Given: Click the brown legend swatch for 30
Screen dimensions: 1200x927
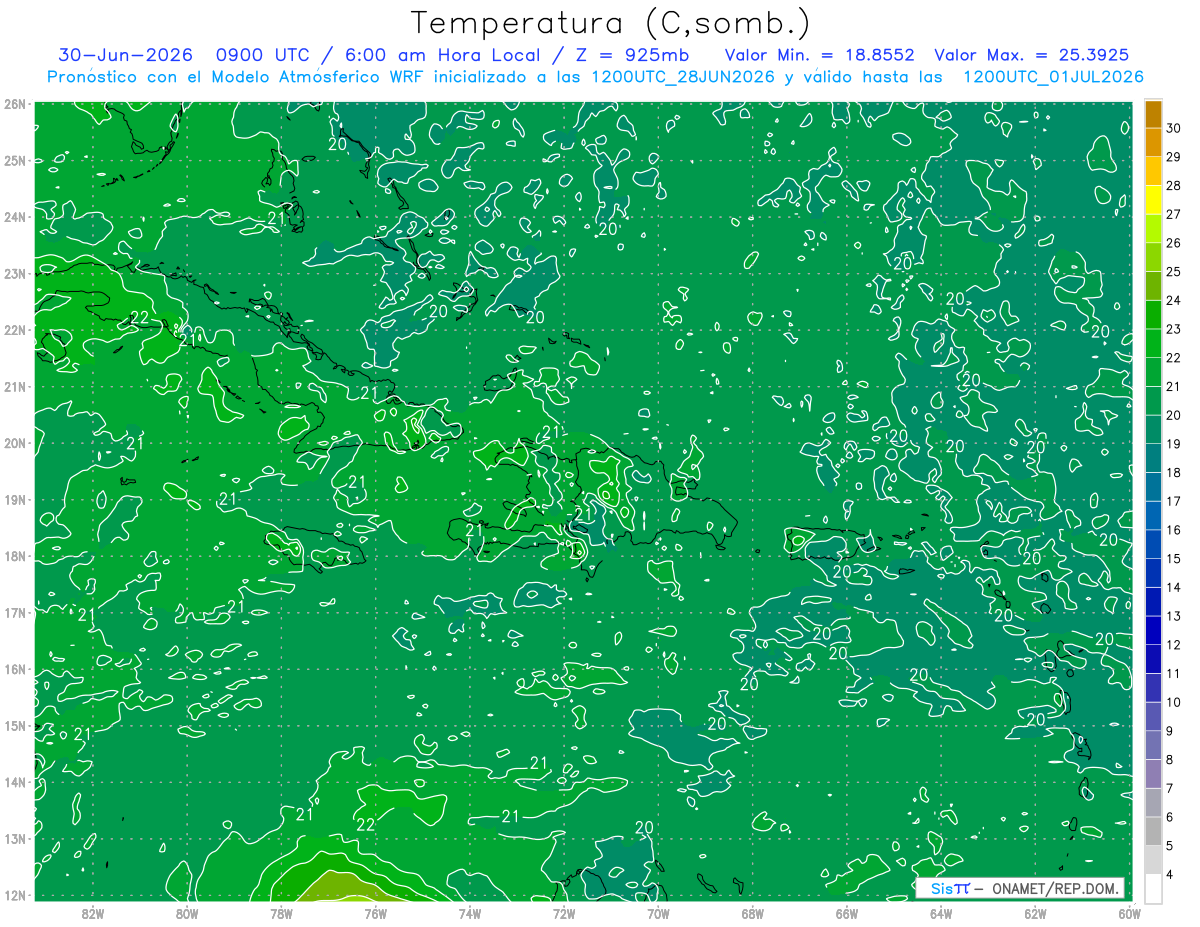Looking at the screenshot, I should pyautogui.click(x=1153, y=114).
